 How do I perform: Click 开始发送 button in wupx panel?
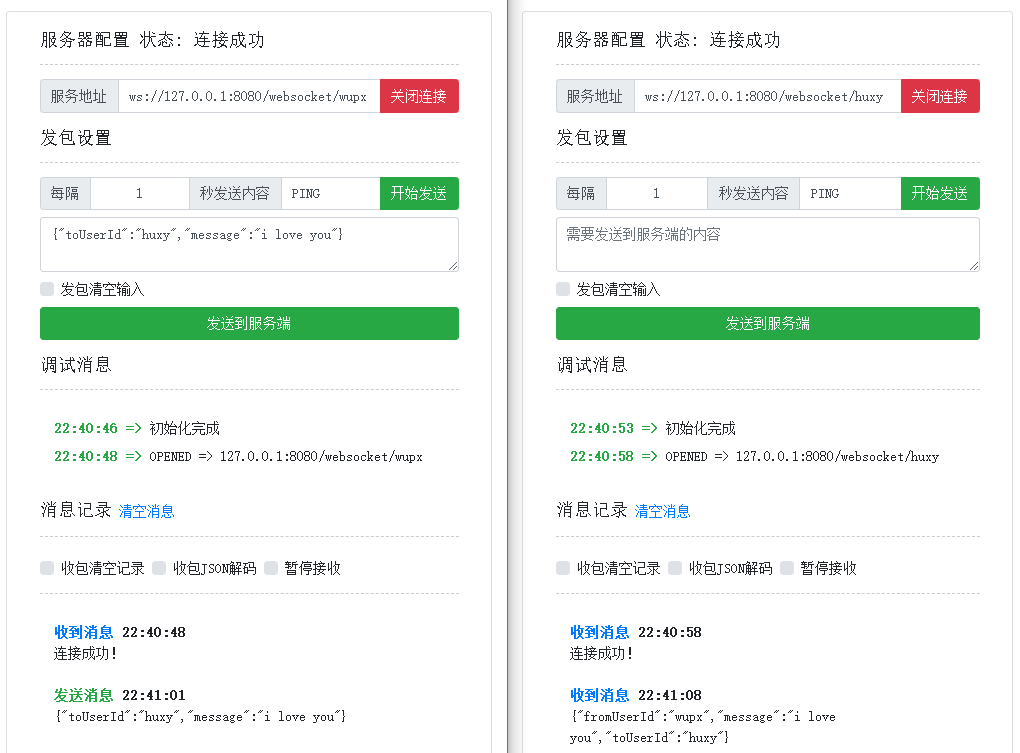point(419,193)
